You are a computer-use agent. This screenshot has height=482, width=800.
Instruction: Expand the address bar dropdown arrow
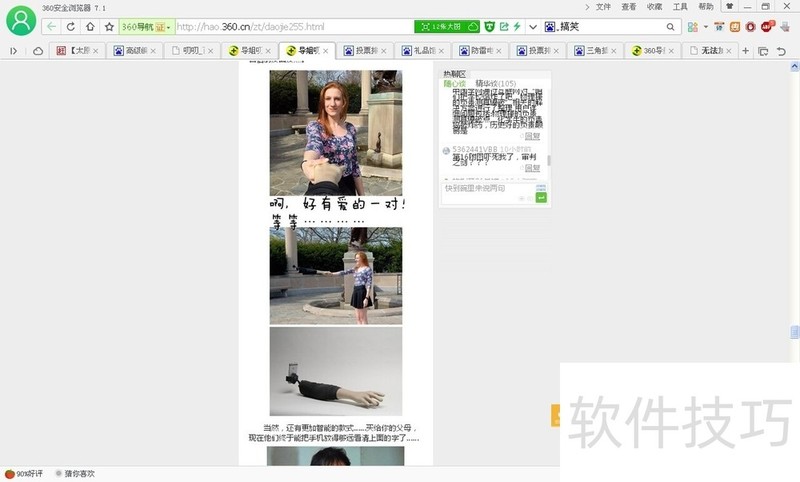(x=533, y=26)
